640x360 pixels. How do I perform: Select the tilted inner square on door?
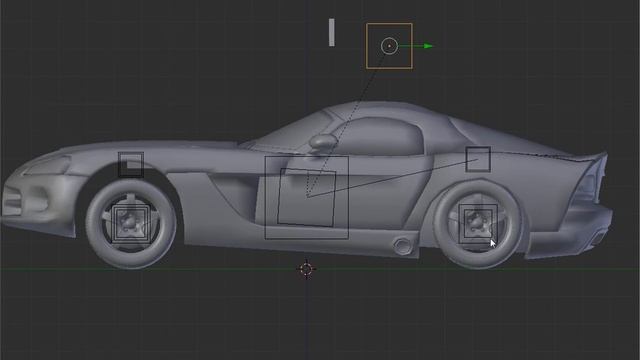307,197
